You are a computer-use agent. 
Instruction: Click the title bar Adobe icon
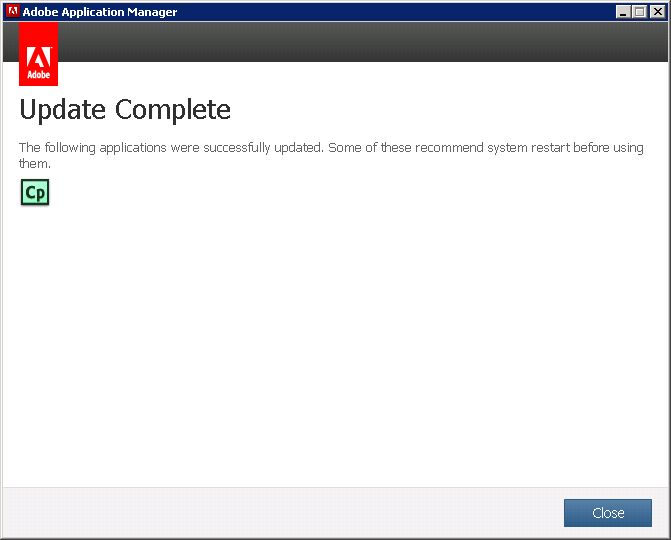pos(13,11)
